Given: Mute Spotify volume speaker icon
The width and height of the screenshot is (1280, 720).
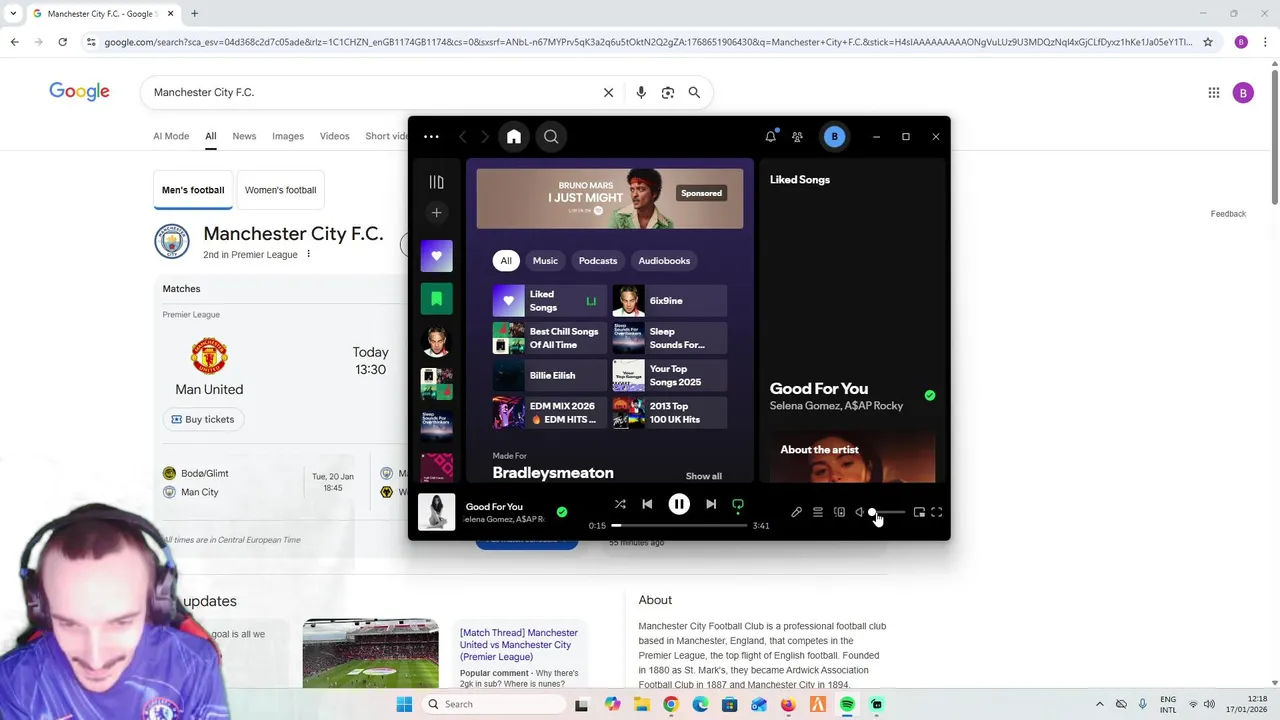Looking at the screenshot, I should pos(859,512).
